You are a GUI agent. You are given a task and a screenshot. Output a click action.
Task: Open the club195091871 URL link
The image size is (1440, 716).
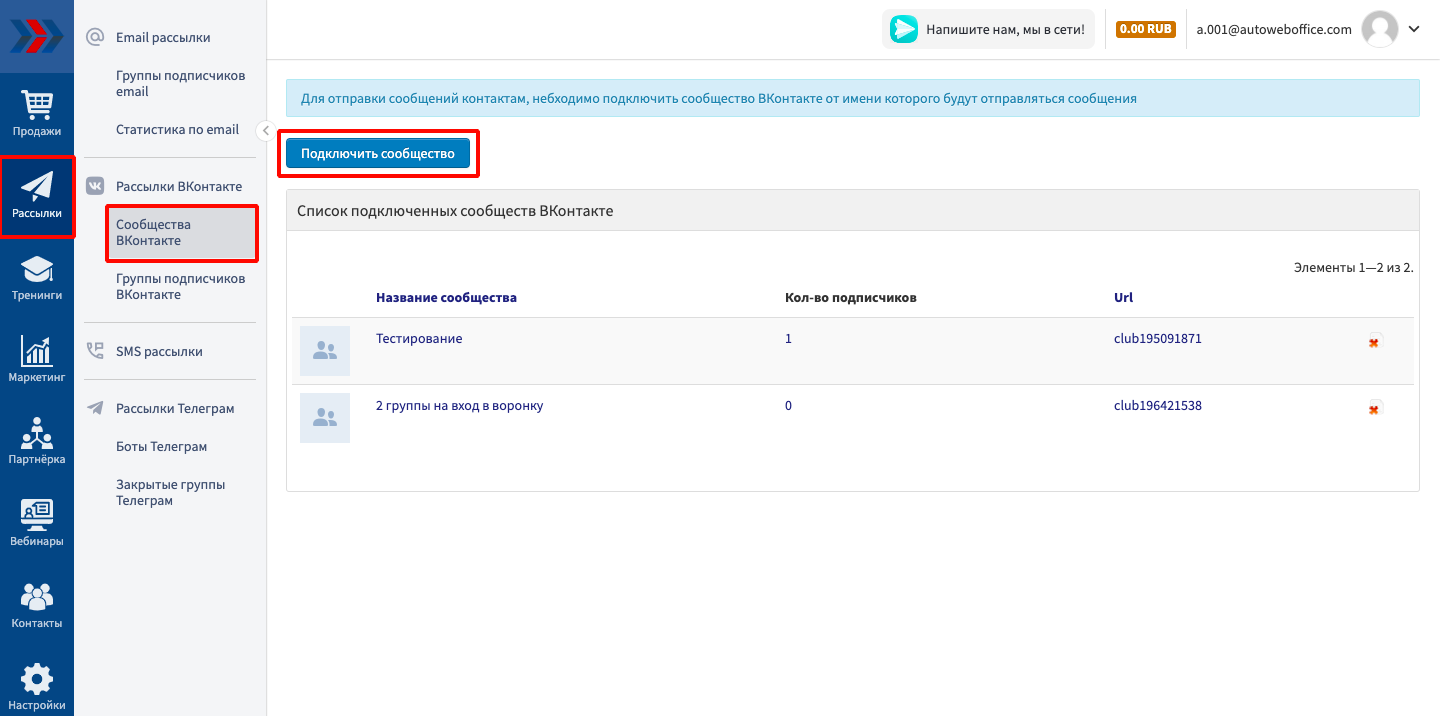pyautogui.click(x=1157, y=339)
